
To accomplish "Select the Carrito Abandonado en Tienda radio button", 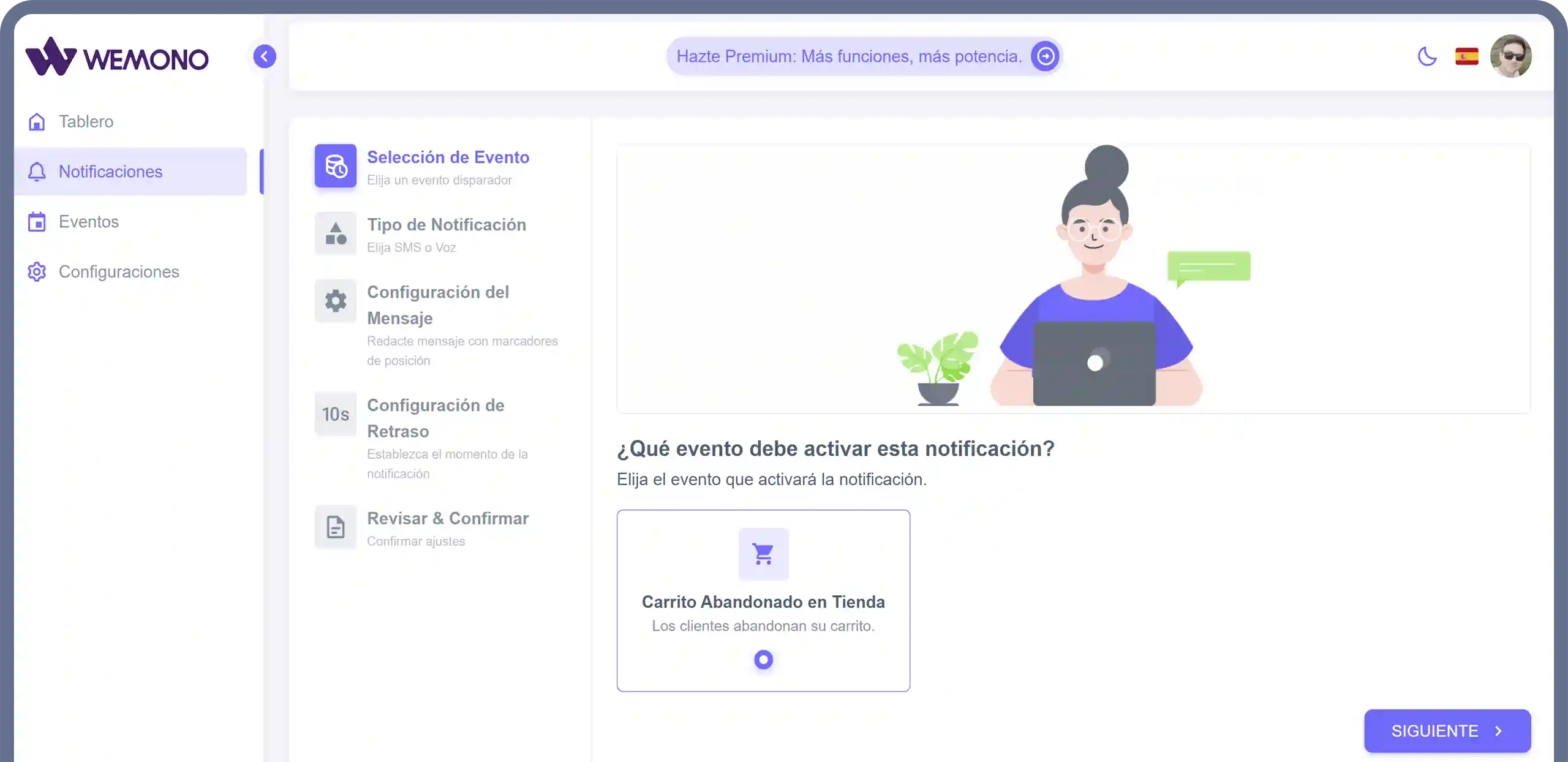I will pos(763,659).
